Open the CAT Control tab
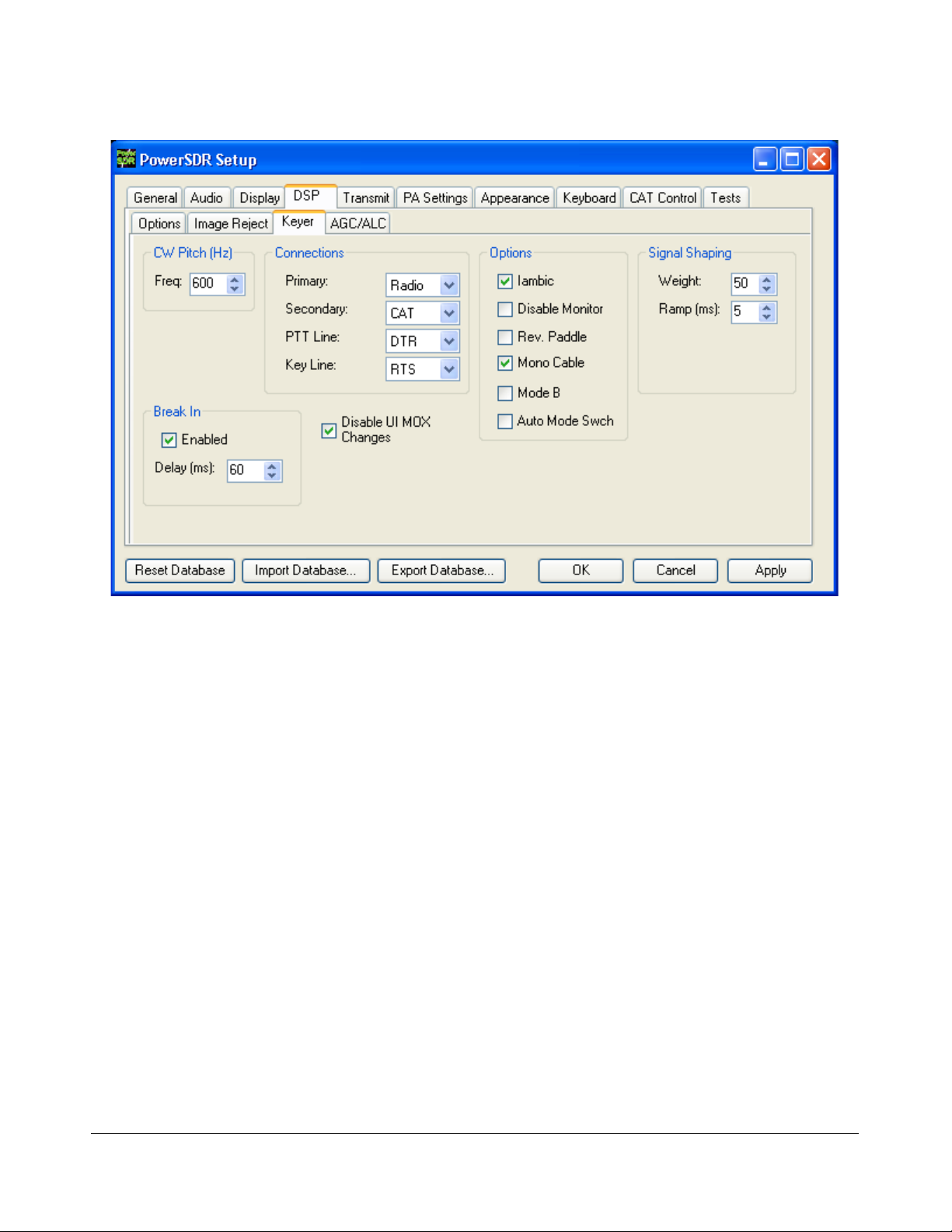 point(663,198)
